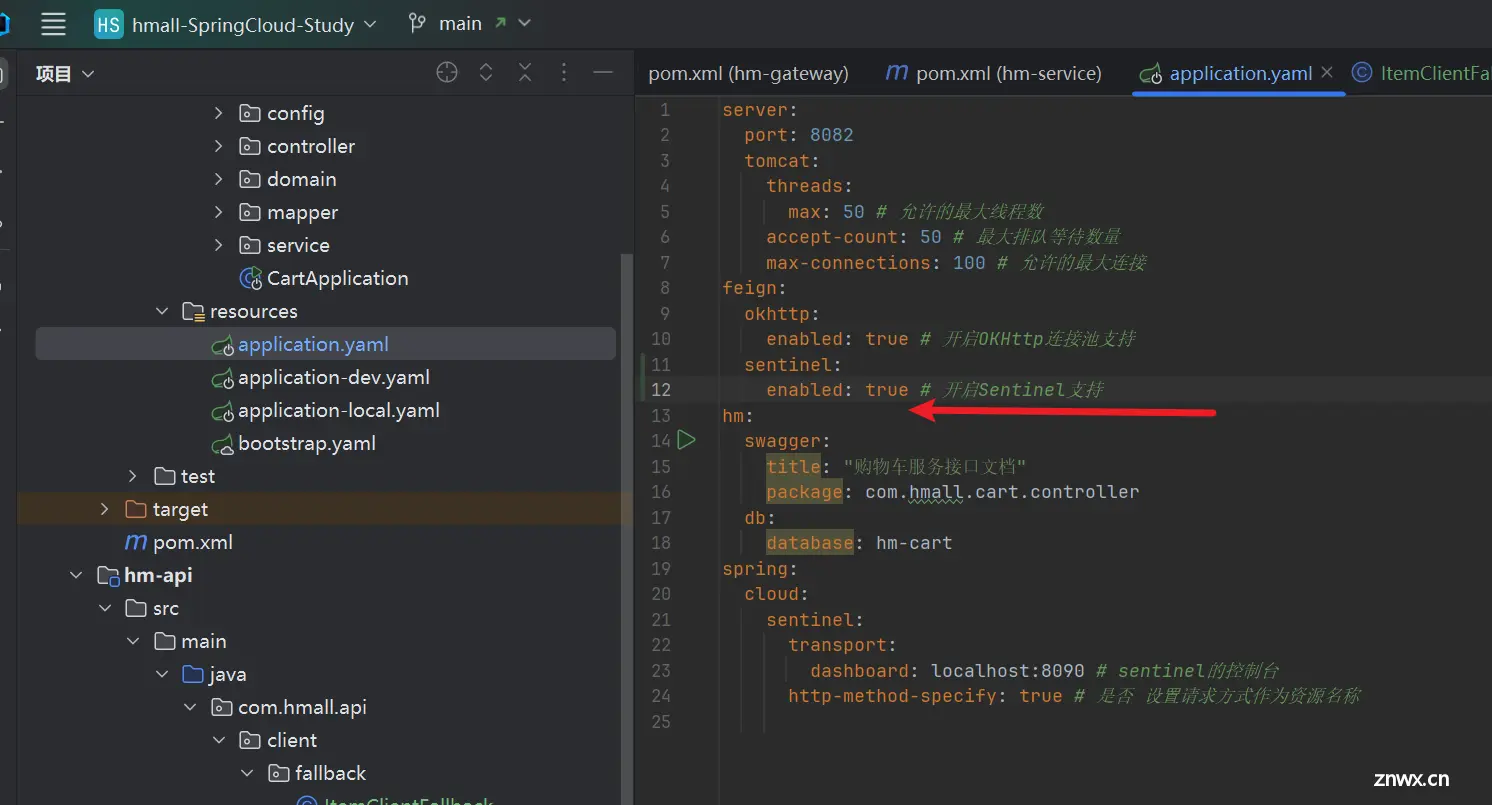Click the config folder icon
The image size is (1492, 805).
pyautogui.click(x=250, y=113)
